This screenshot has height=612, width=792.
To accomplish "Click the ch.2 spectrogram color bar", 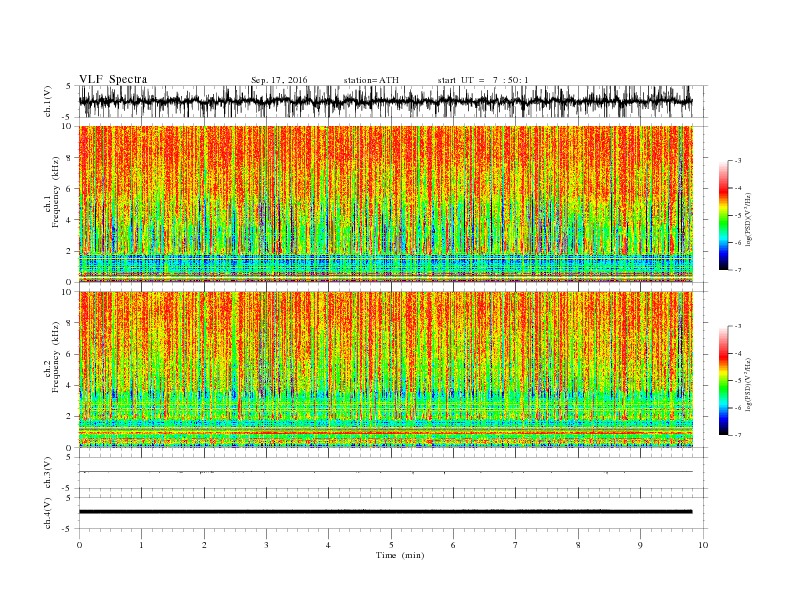I will [723, 380].
